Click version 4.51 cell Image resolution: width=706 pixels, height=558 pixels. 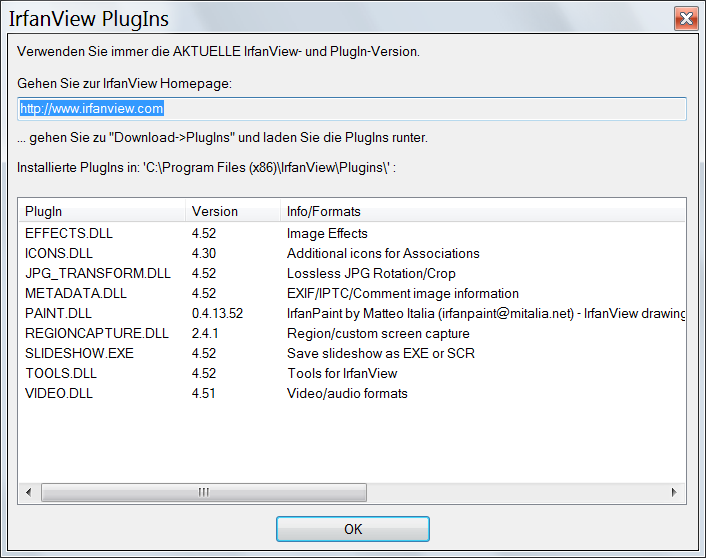tap(204, 393)
